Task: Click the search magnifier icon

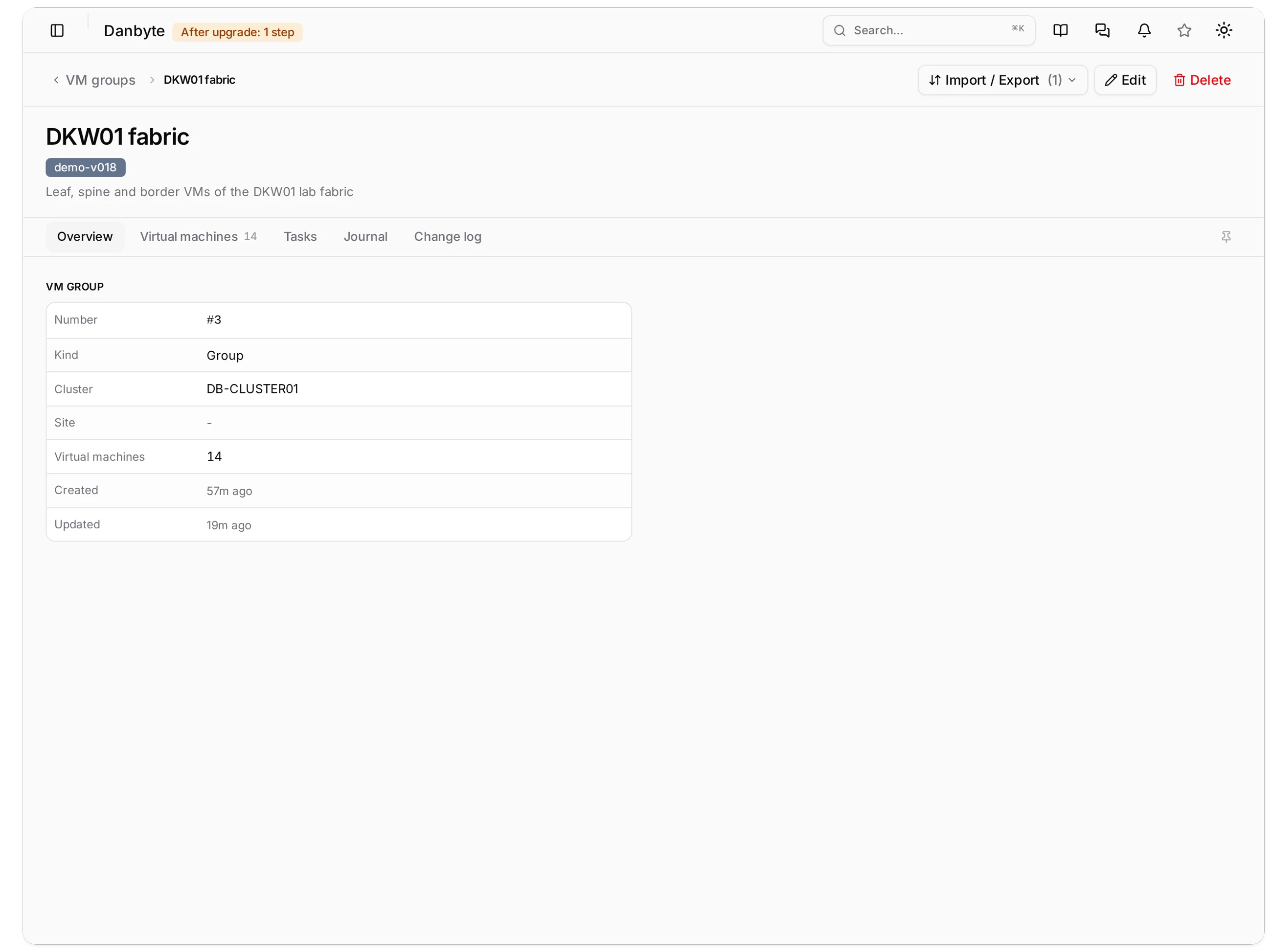Action: [x=839, y=30]
